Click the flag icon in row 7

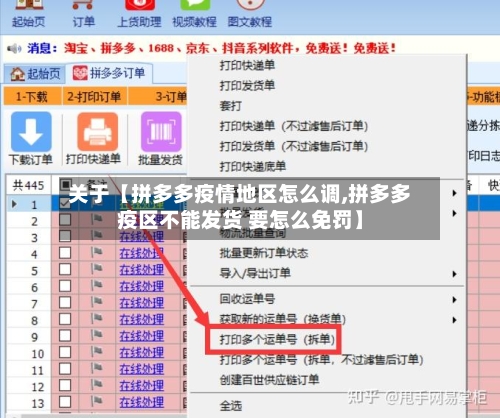96,303
